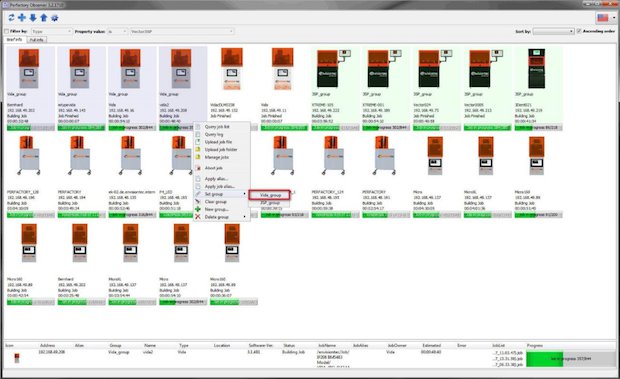Click the icon beside Abort job
Screen dimensions: 620x379
click(x=198, y=168)
